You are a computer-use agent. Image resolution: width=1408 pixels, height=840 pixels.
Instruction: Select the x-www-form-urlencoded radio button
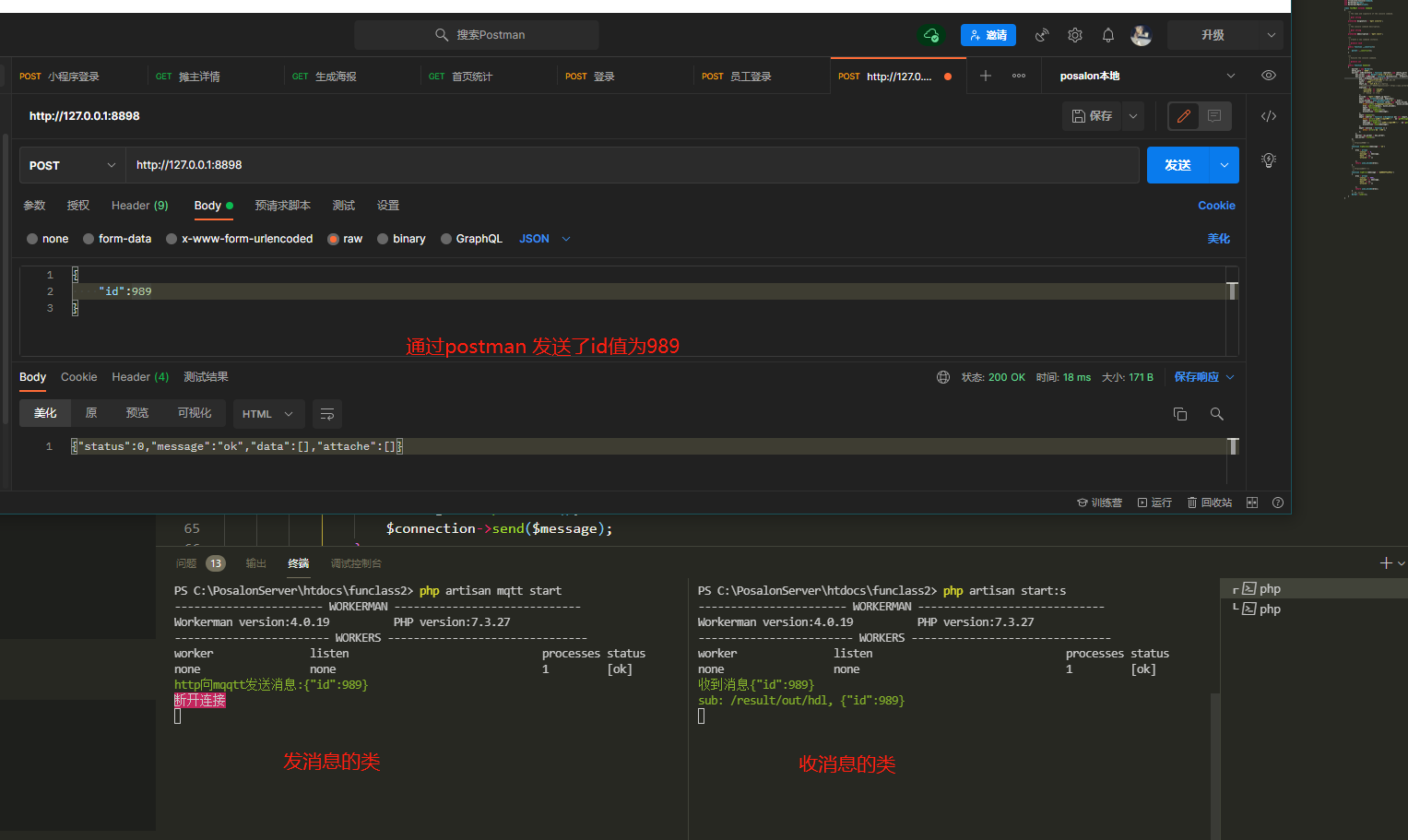pos(172,239)
